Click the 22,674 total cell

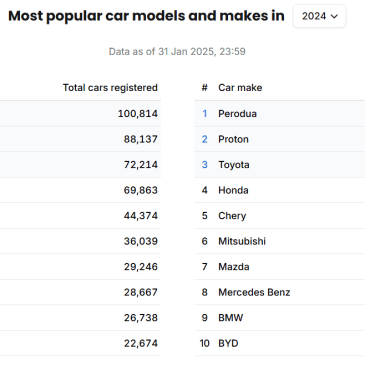[141, 343]
